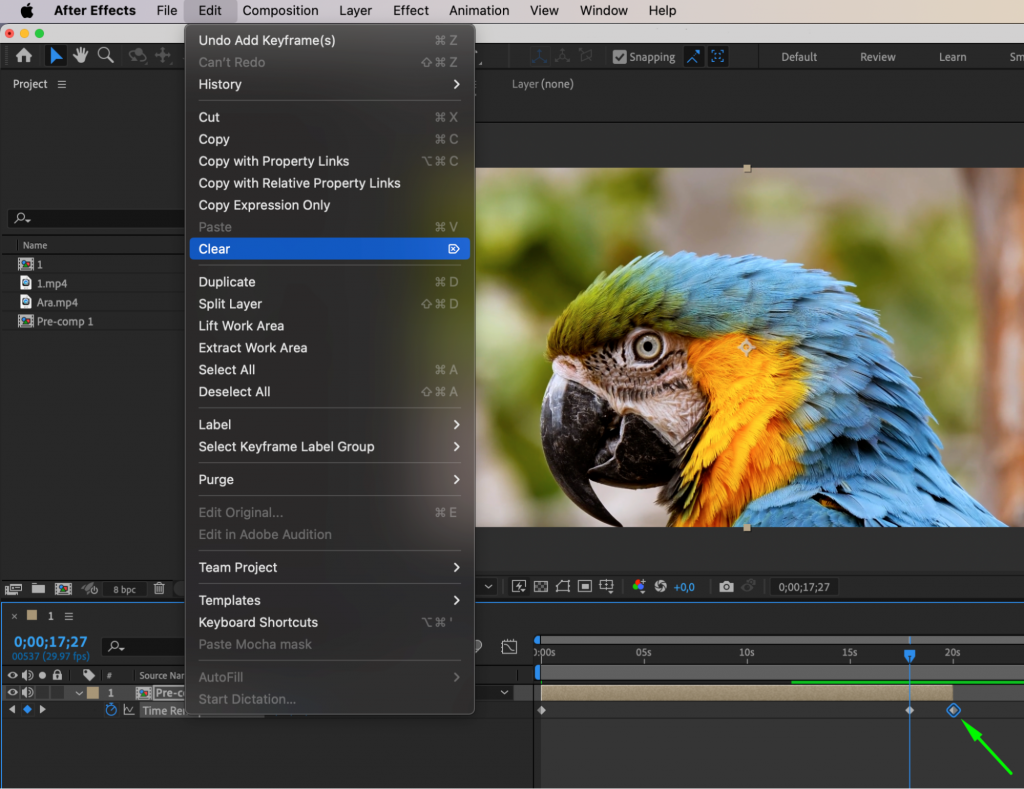
Task: Expand the Purge submenu
Action: 330,479
